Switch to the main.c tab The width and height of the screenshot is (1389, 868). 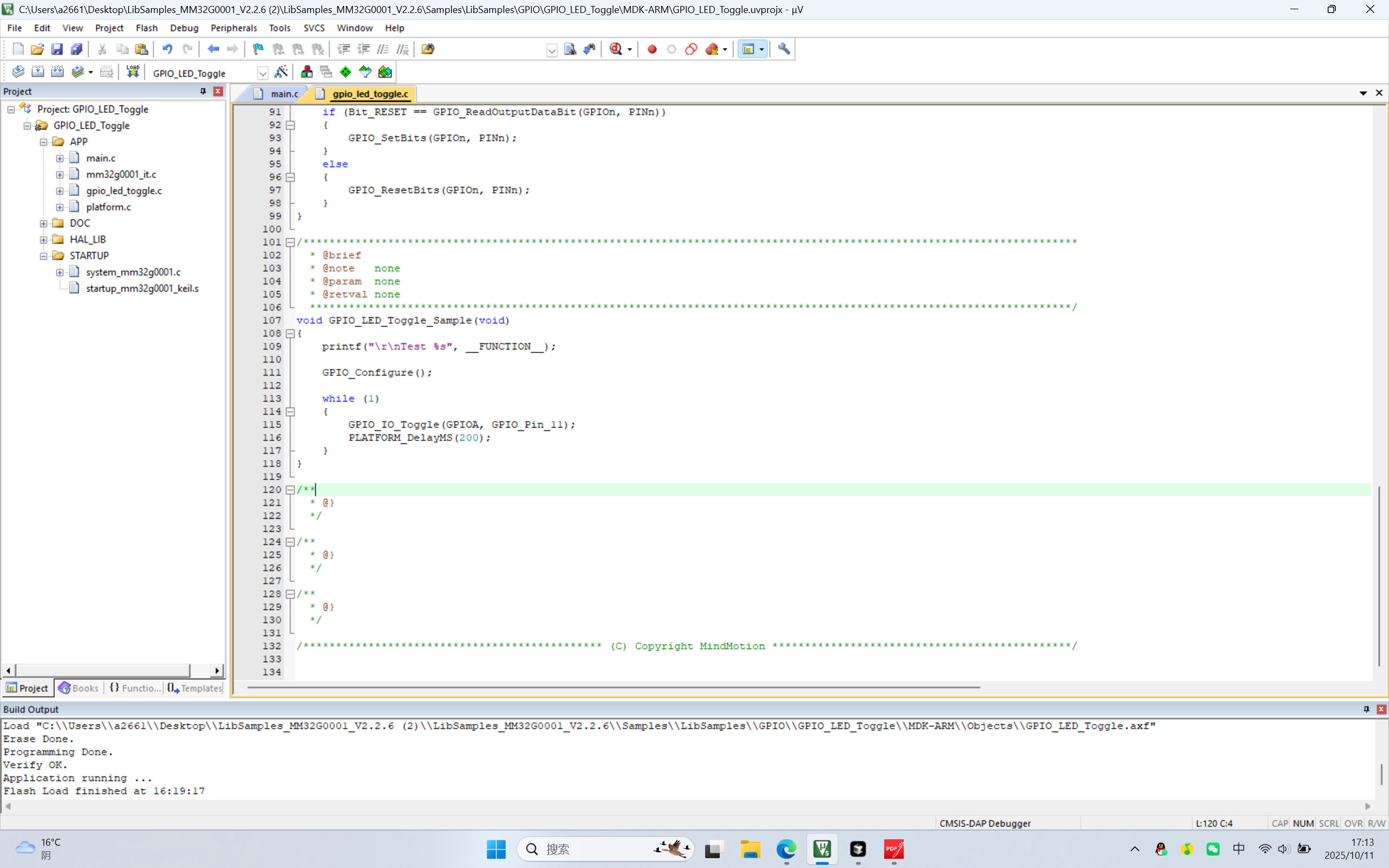283,93
